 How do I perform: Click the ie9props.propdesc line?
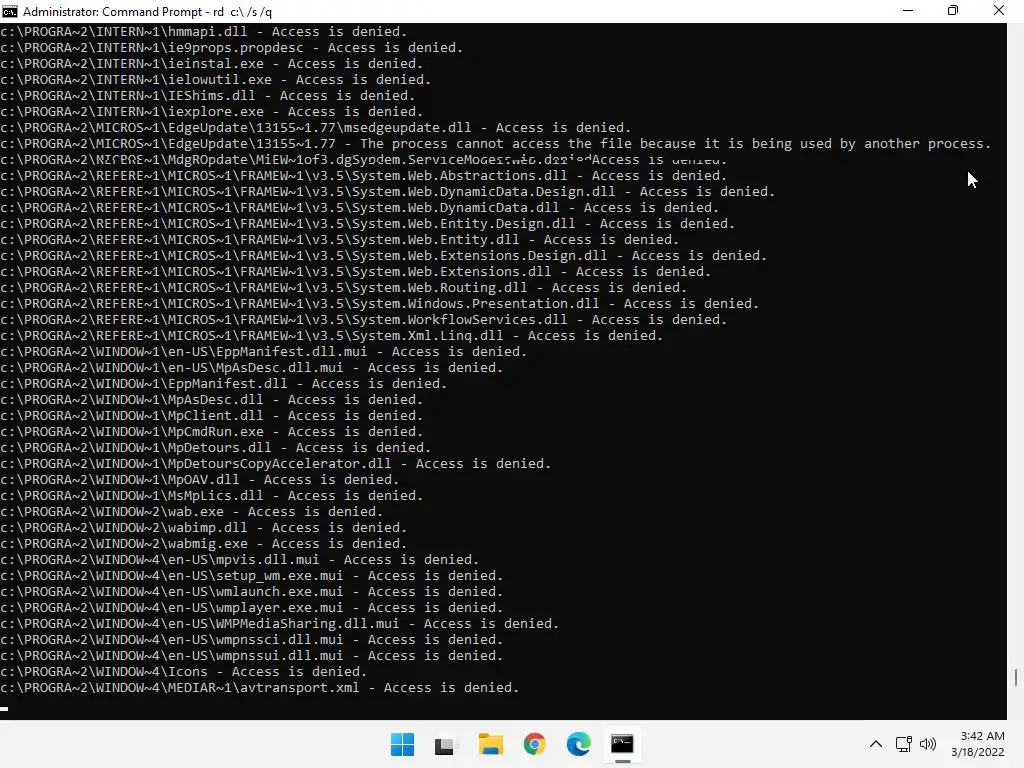(x=232, y=48)
